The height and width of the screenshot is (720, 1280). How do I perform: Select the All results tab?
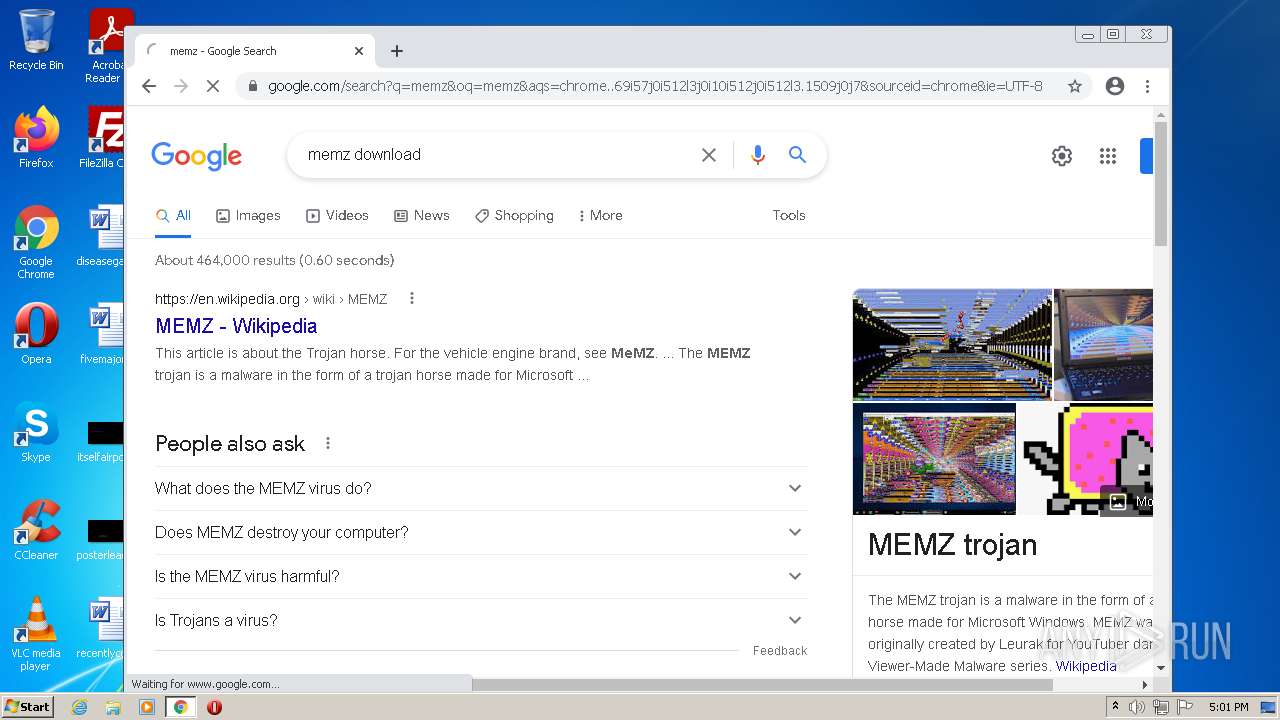(173, 215)
